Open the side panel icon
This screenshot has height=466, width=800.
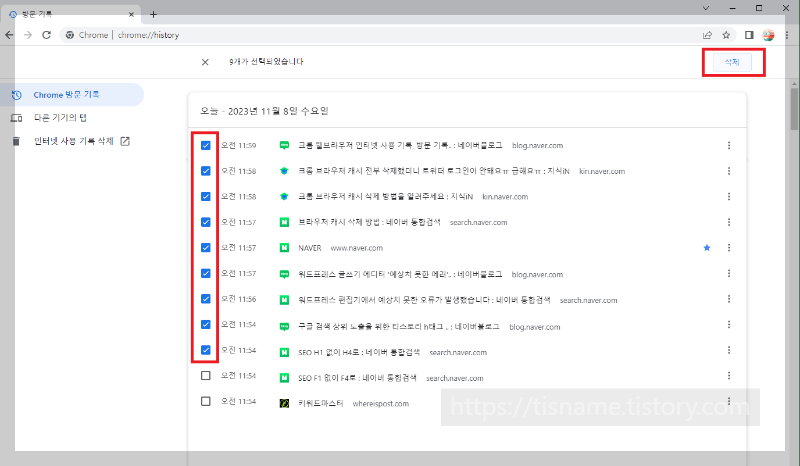click(x=749, y=35)
